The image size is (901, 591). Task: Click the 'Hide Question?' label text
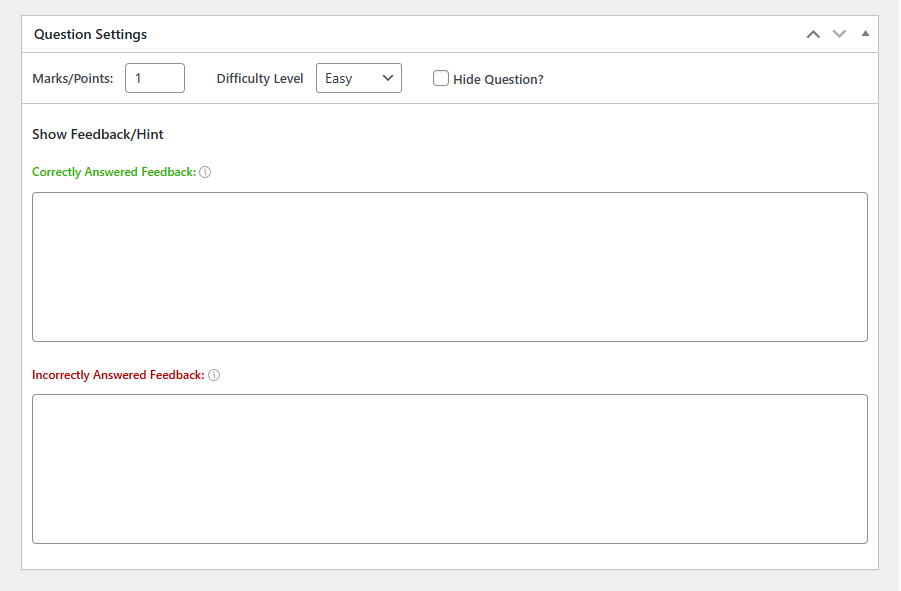tap(498, 79)
